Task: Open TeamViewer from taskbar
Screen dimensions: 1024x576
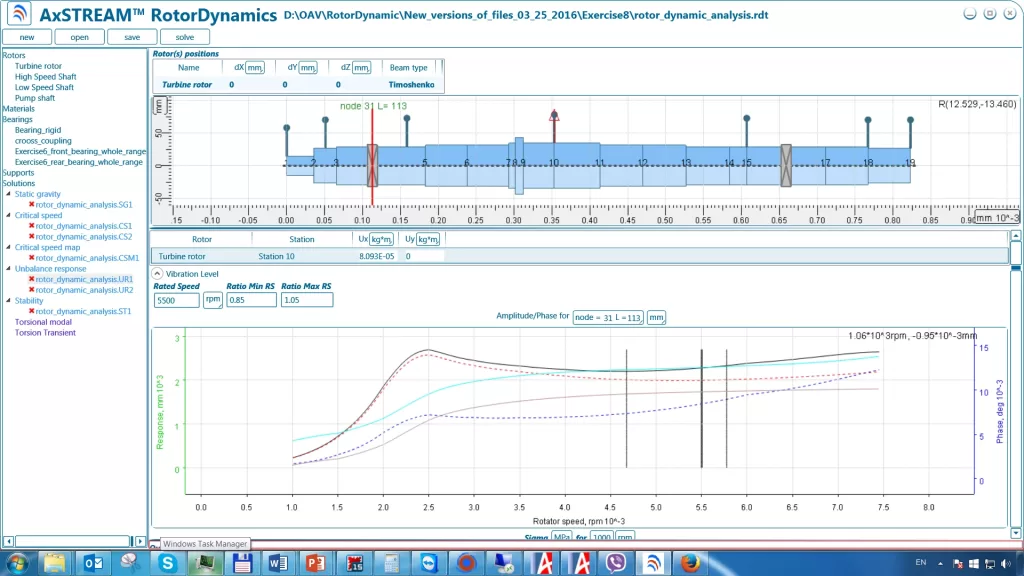Action: pyautogui.click(x=429, y=563)
